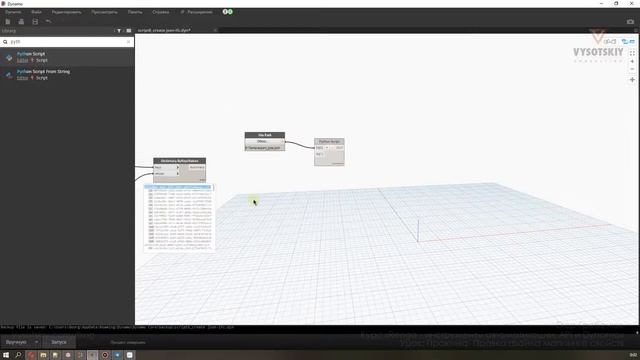Expand the keys port arrow on Dictionary node
640x360 pixels.
pos(178,167)
